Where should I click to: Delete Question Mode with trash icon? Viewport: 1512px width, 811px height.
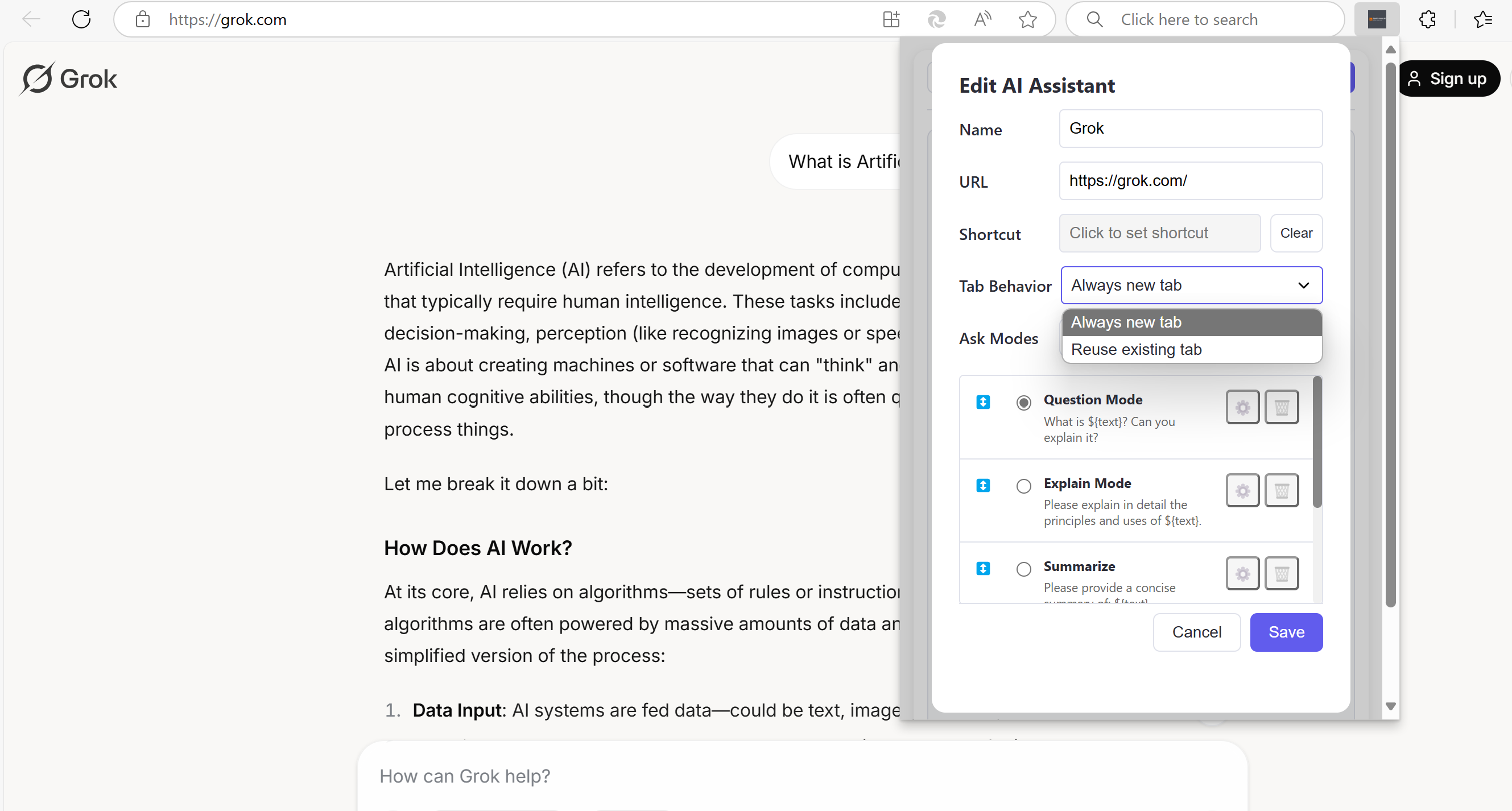pyautogui.click(x=1282, y=407)
